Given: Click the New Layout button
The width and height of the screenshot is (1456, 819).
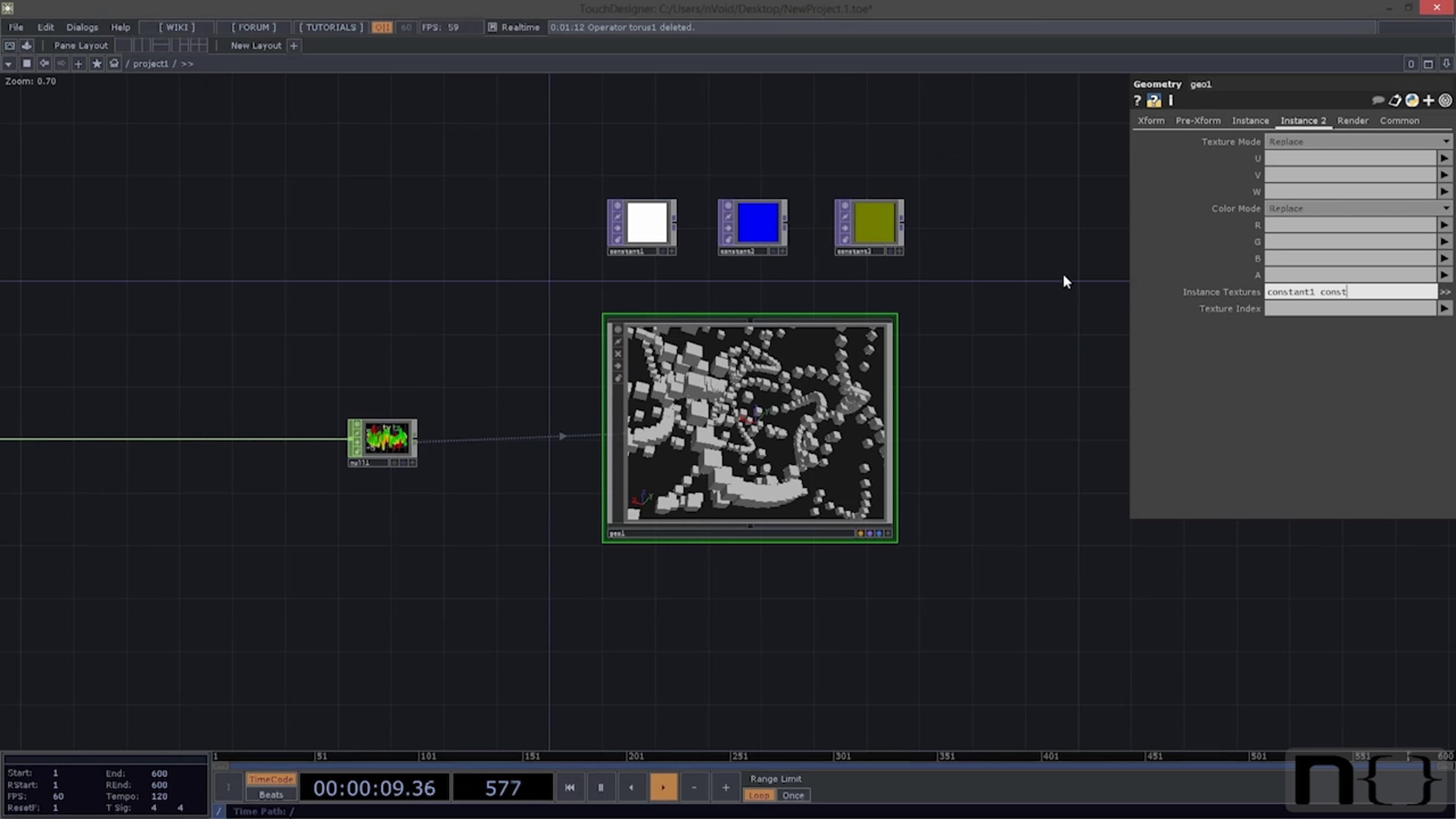Looking at the screenshot, I should tap(256, 45).
